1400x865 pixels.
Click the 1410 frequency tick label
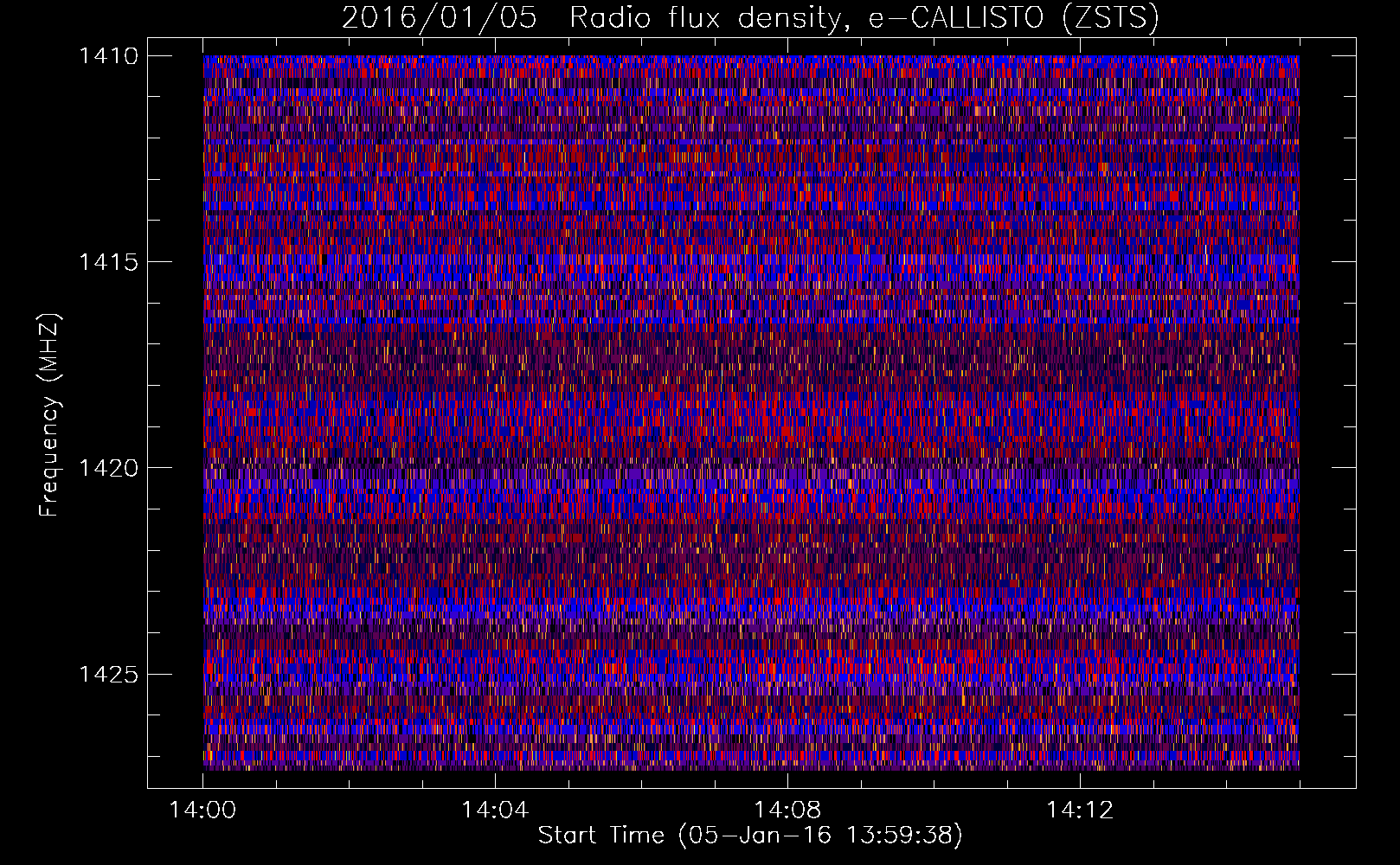pos(108,56)
